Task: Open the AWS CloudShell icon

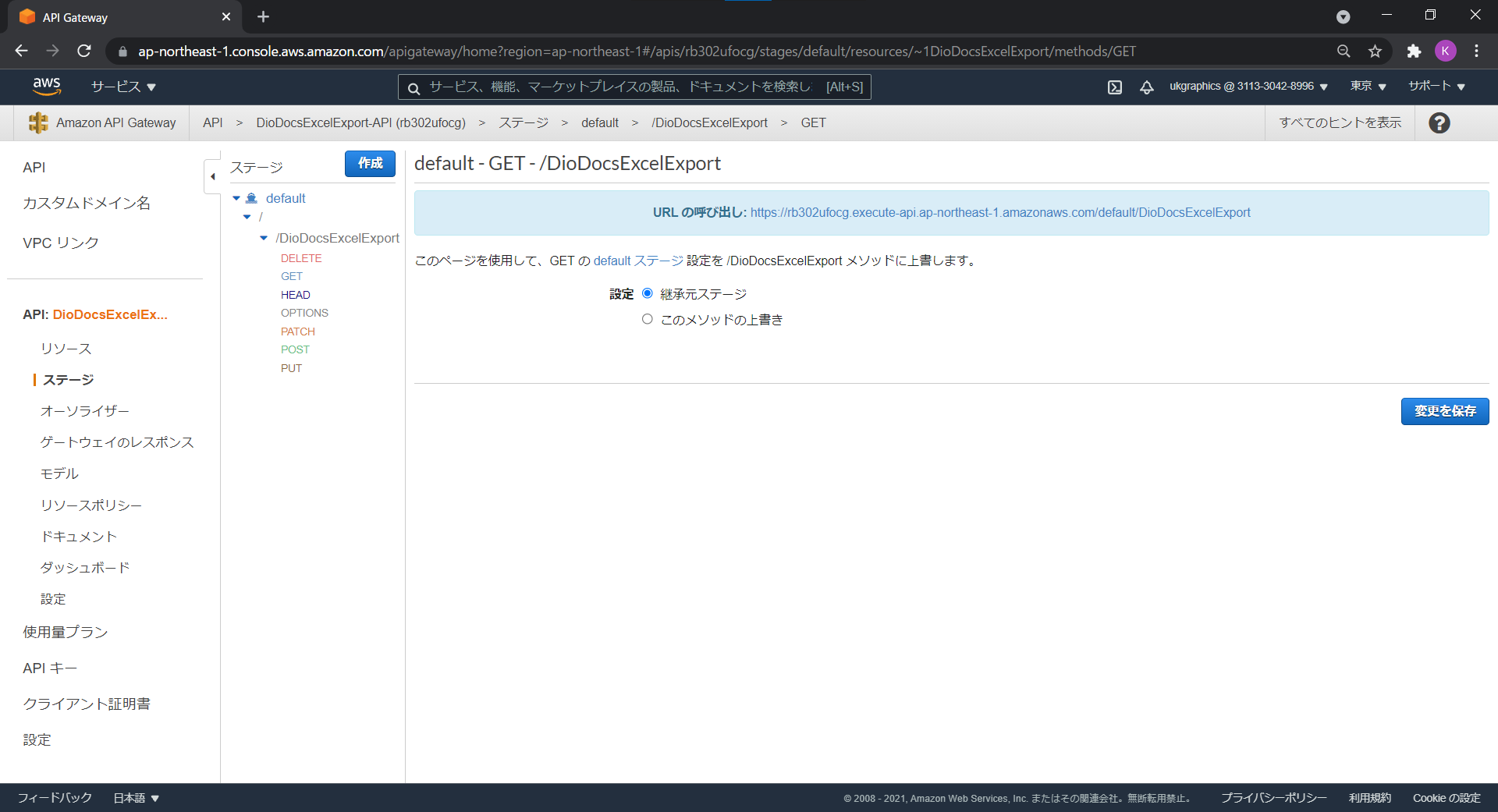Action: 1115,87
